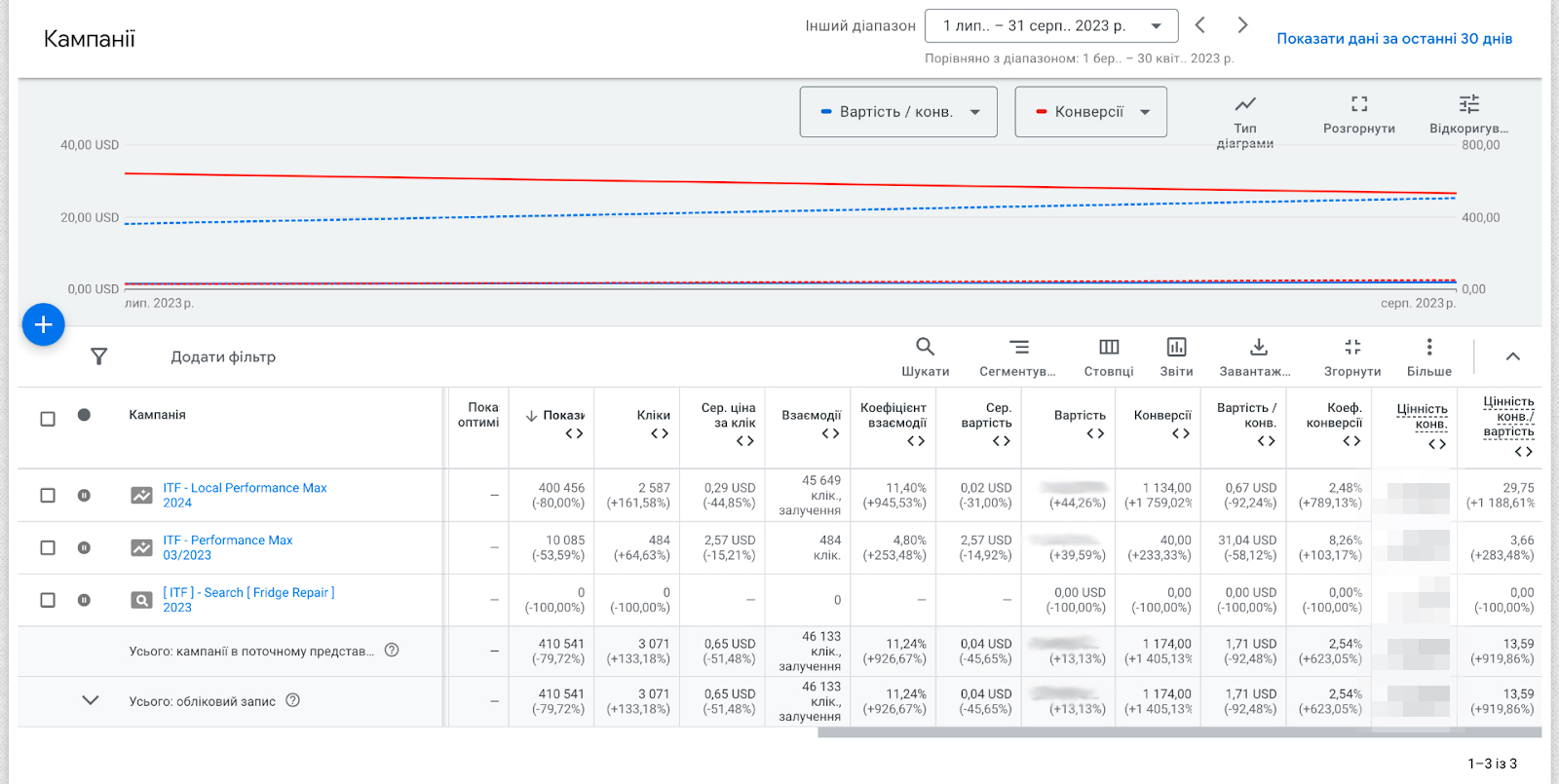1559x784 pixels.
Task: Click the blue plus new campaign button
Action: [x=44, y=324]
